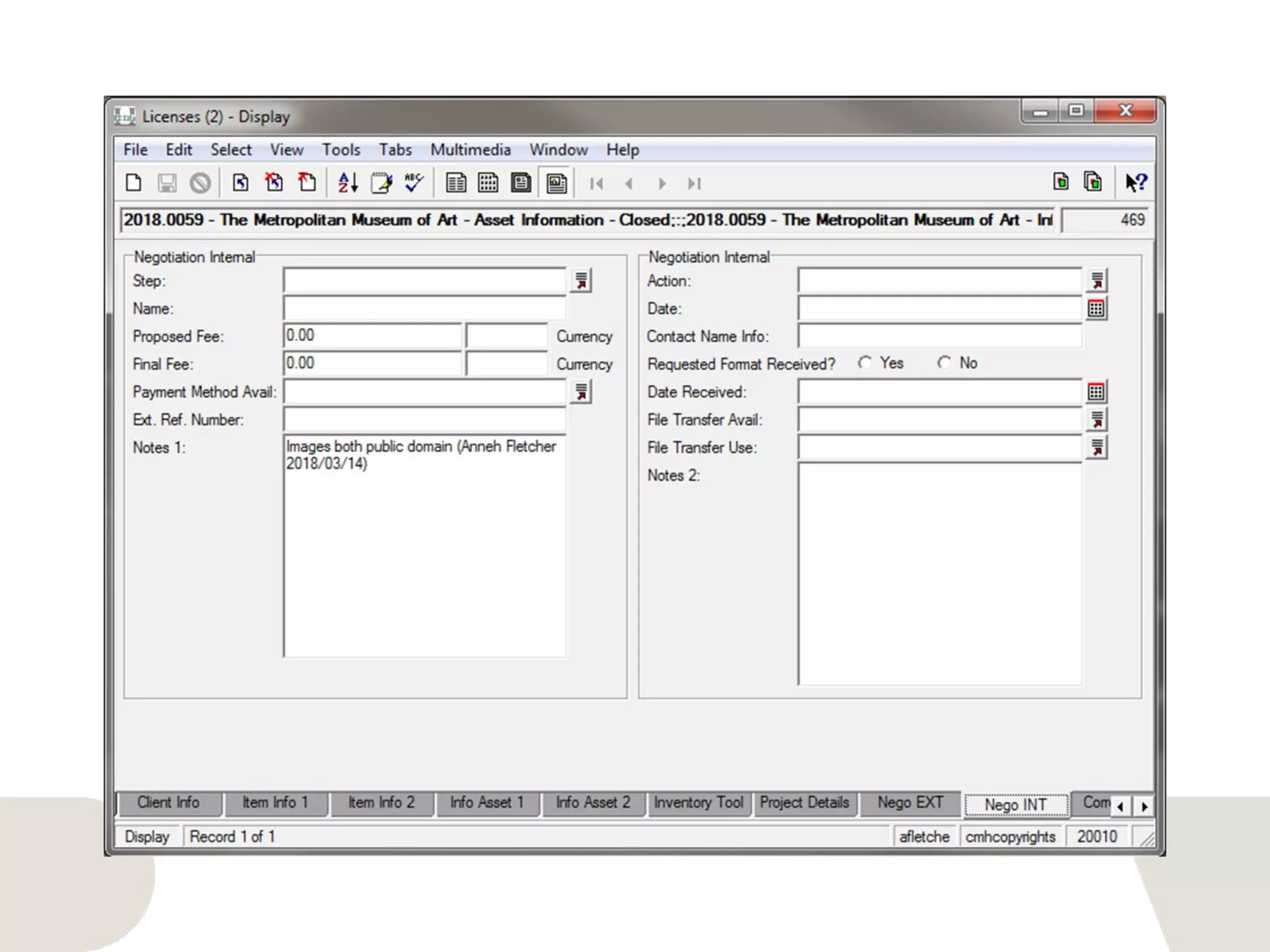Switch to the Nego EXT tab
The width and height of the screenshot is (1270, 952).
pyautogui.click(x=910, y=803)
